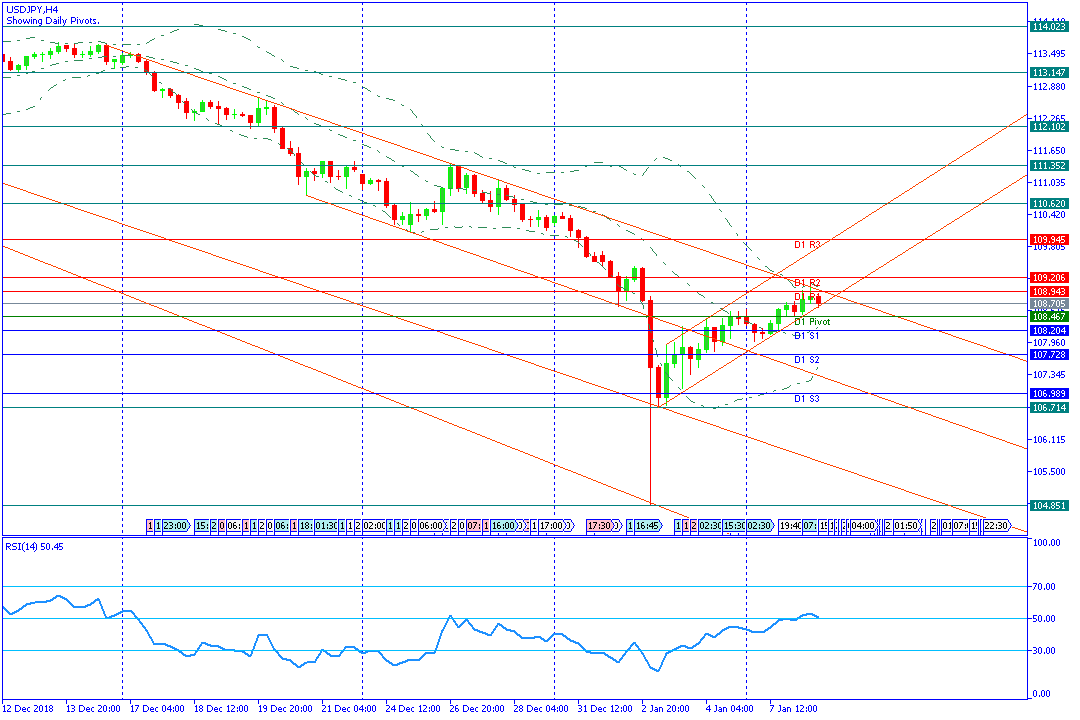Image resolution: width=1080 pixels, height=720 pixels.
Task: Click the 22:30 event marker
Action: 997,526
